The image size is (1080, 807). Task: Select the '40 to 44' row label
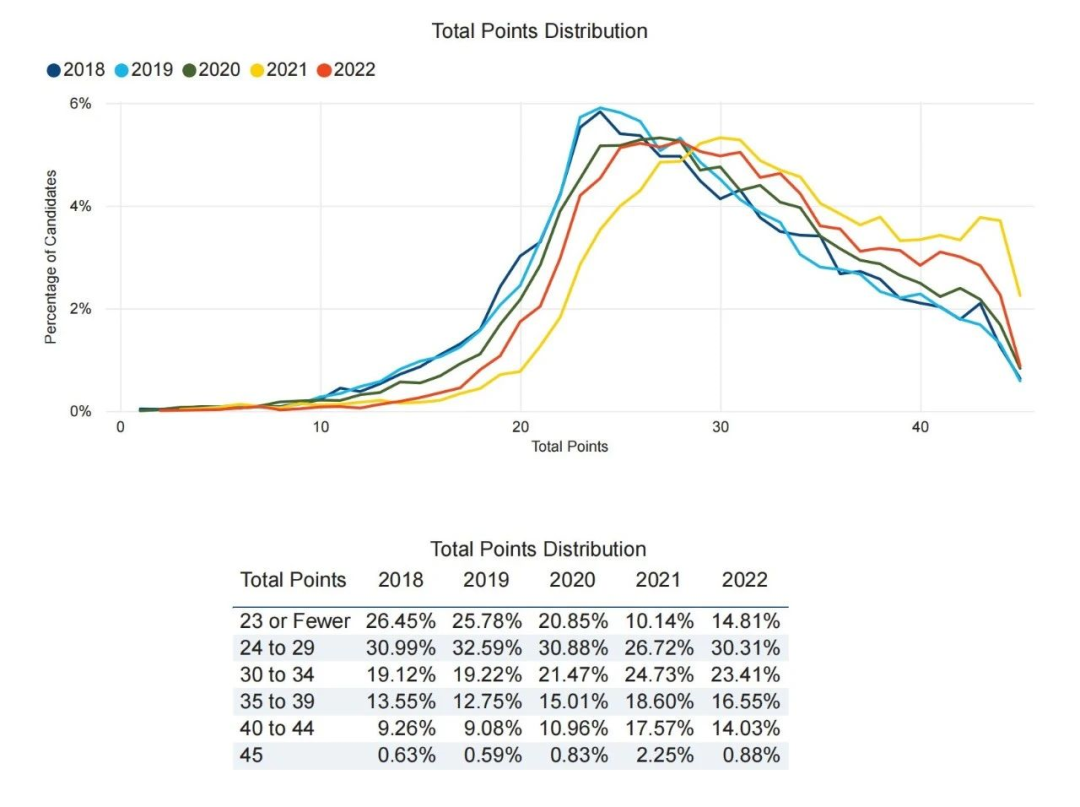click(277, 729)
